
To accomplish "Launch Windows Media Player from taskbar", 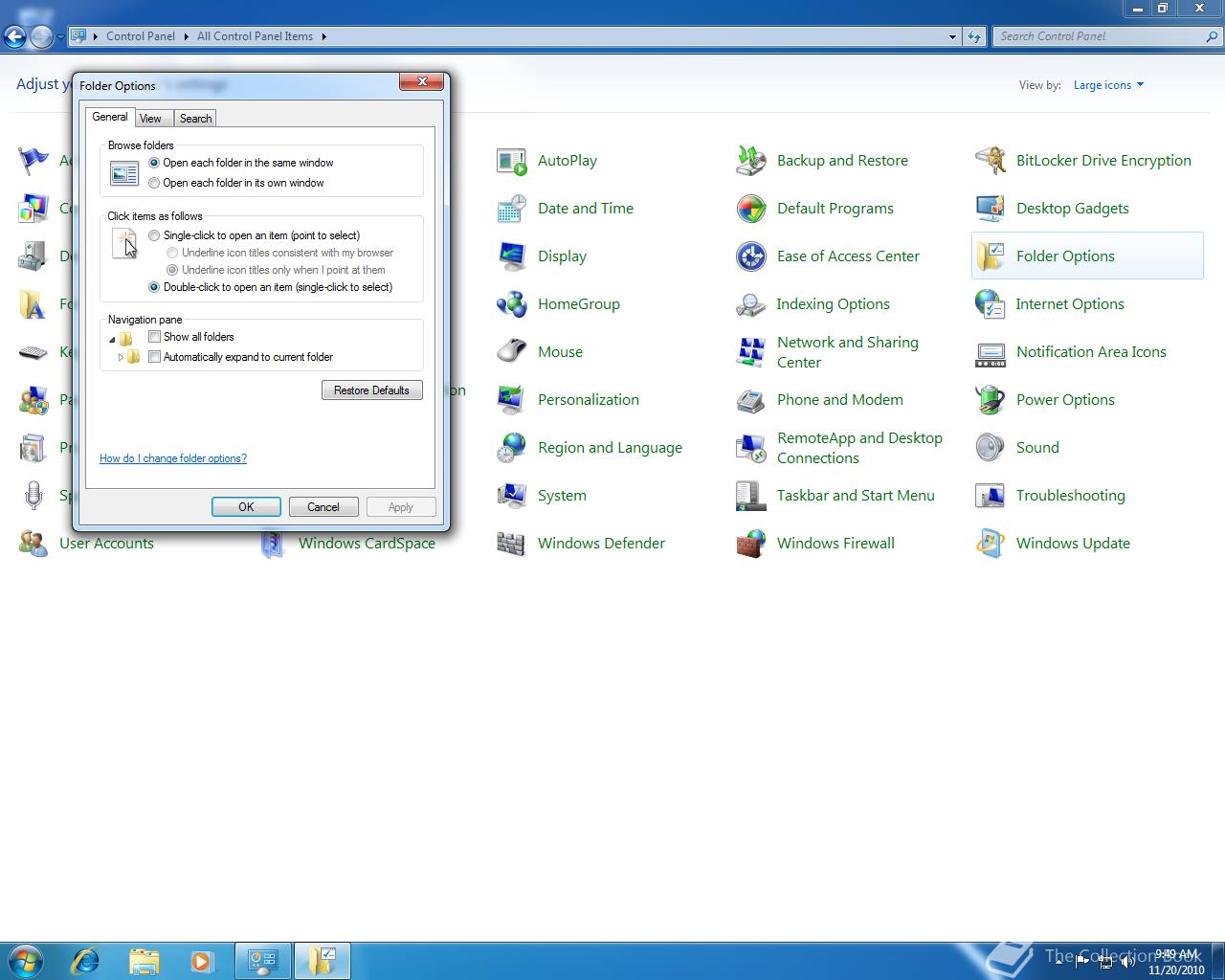I will [201, 961].
